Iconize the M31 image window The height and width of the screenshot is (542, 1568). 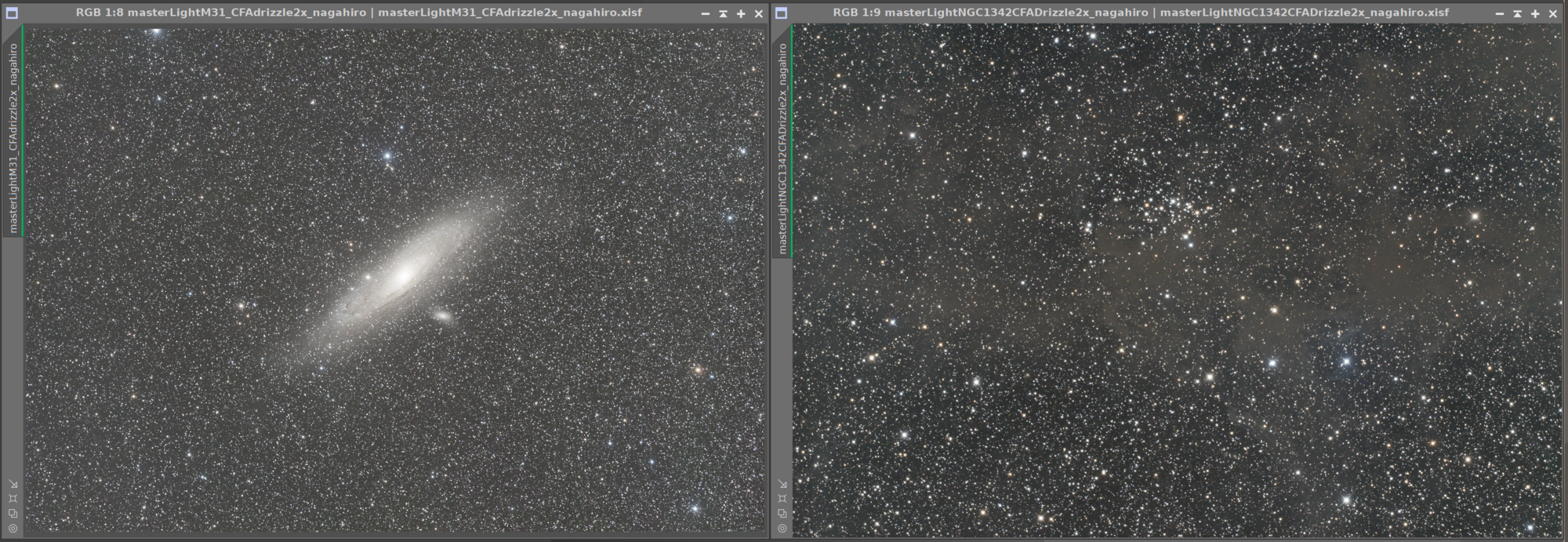click(705, 13)
